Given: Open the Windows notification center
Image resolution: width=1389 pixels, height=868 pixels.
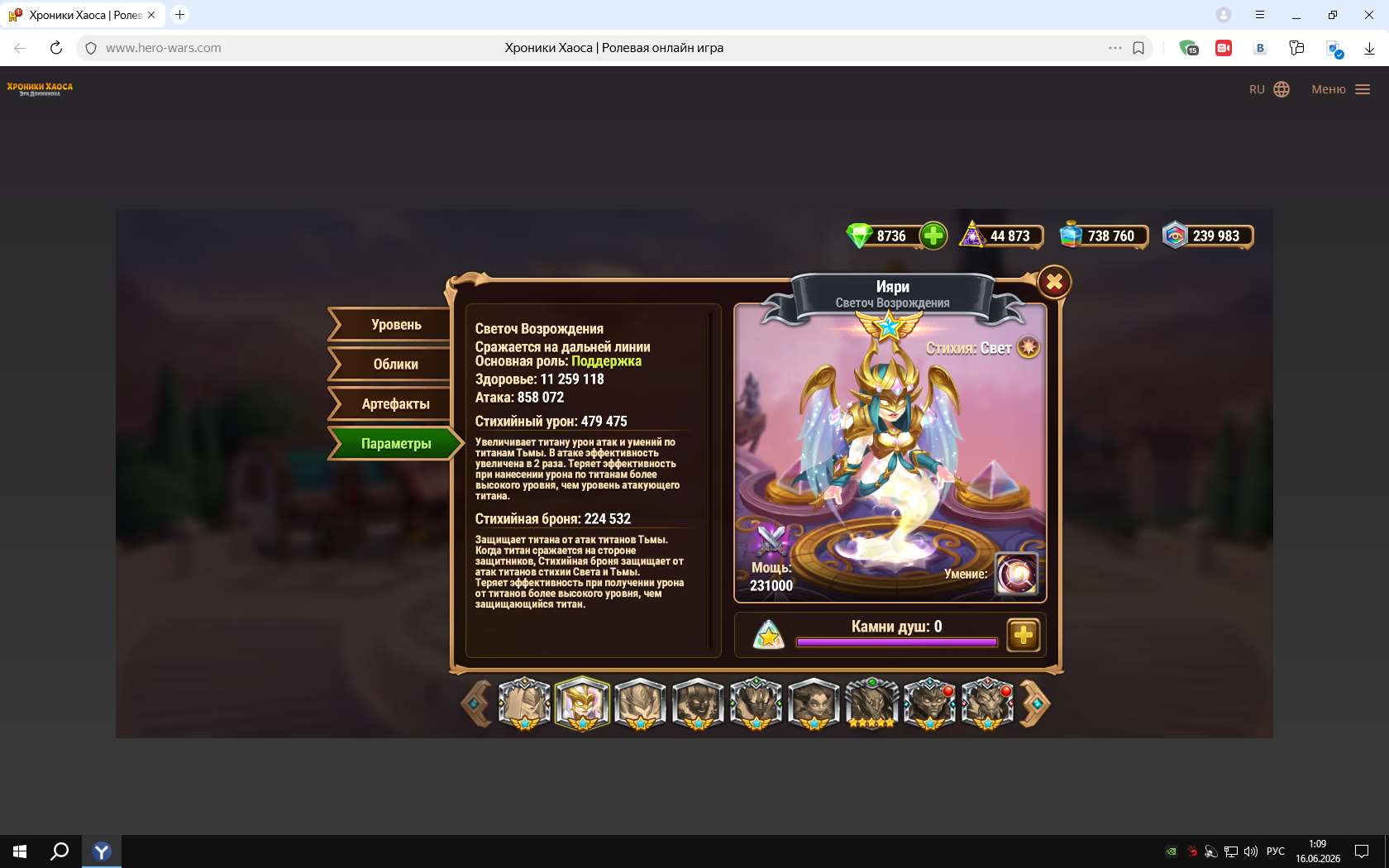Looking at the screenshot, I should pos(1362,851).
